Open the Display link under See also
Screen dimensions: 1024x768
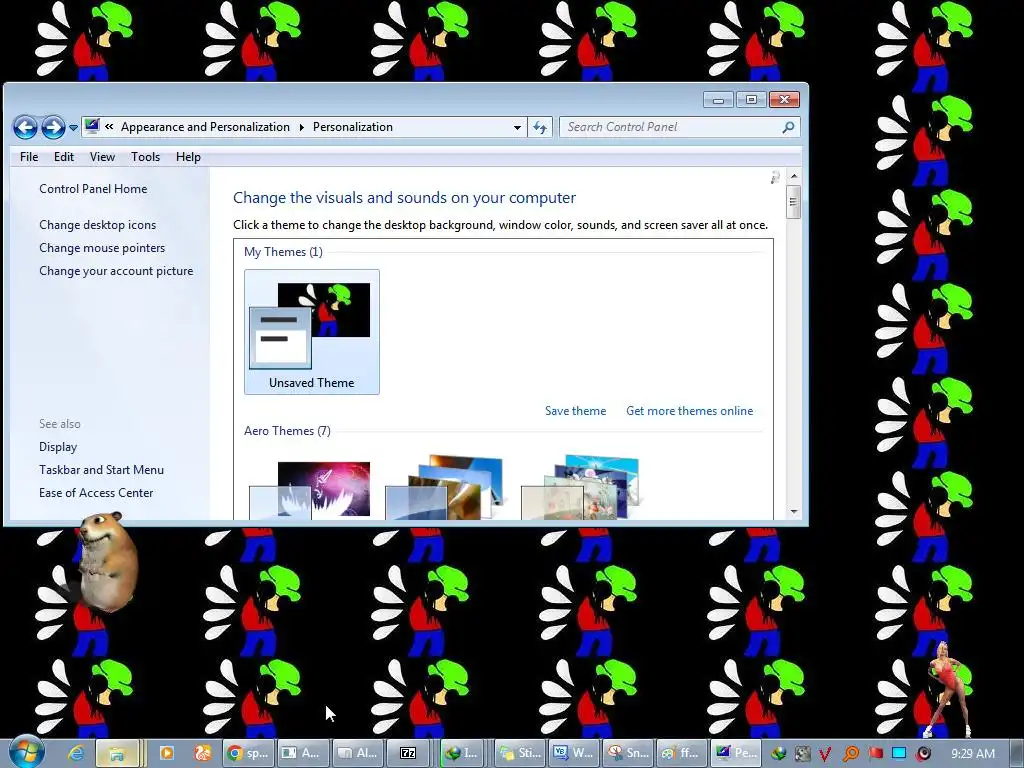[57, 447]
